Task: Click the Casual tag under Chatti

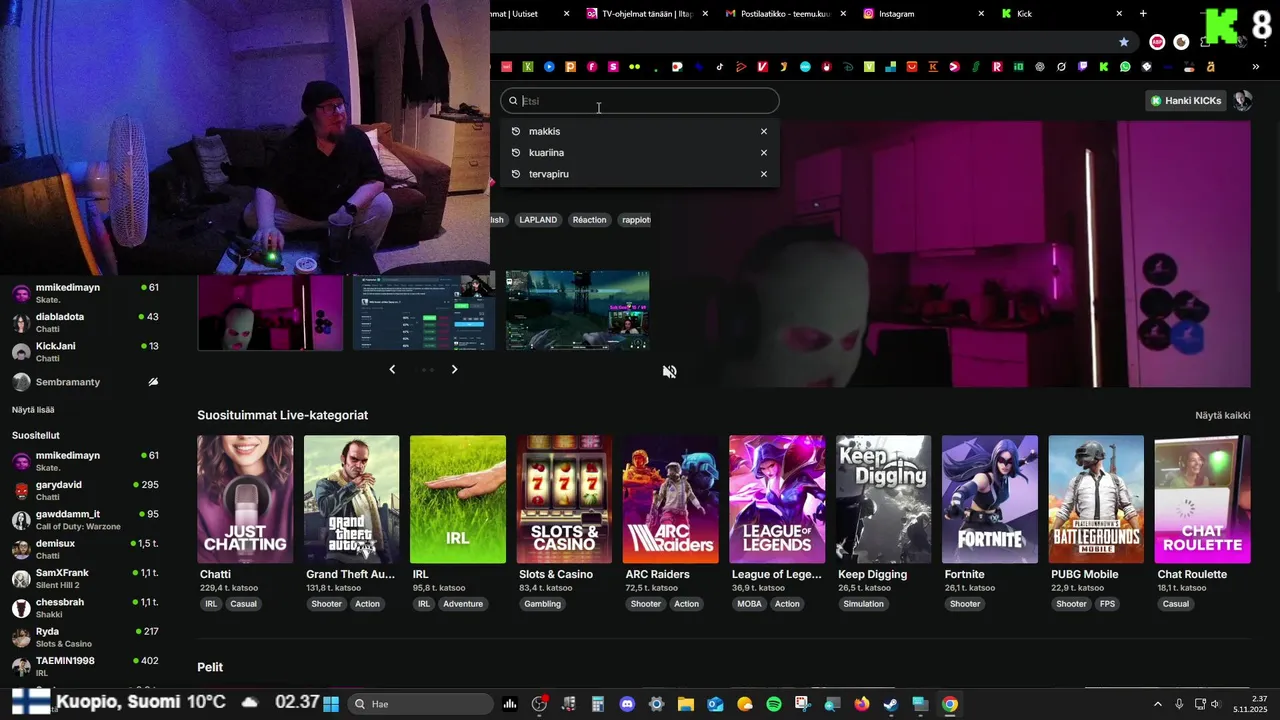Action: (x=243, y=604)
